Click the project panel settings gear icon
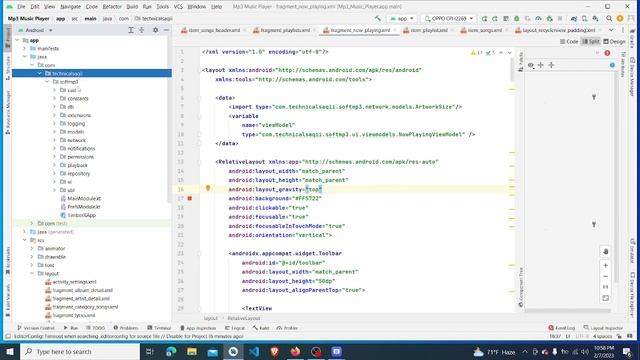The height and width of the screenshot is (360, 640). tap(156, 30)
